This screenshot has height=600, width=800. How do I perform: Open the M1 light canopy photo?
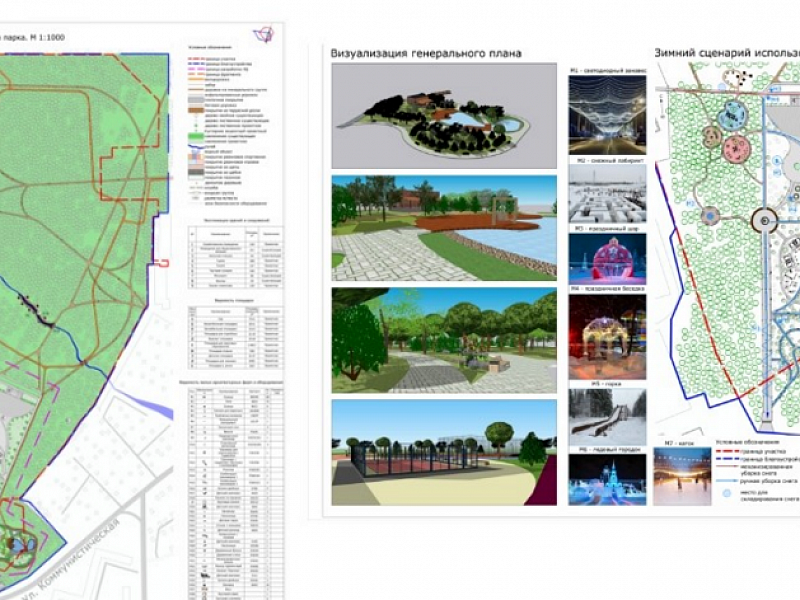607,116
